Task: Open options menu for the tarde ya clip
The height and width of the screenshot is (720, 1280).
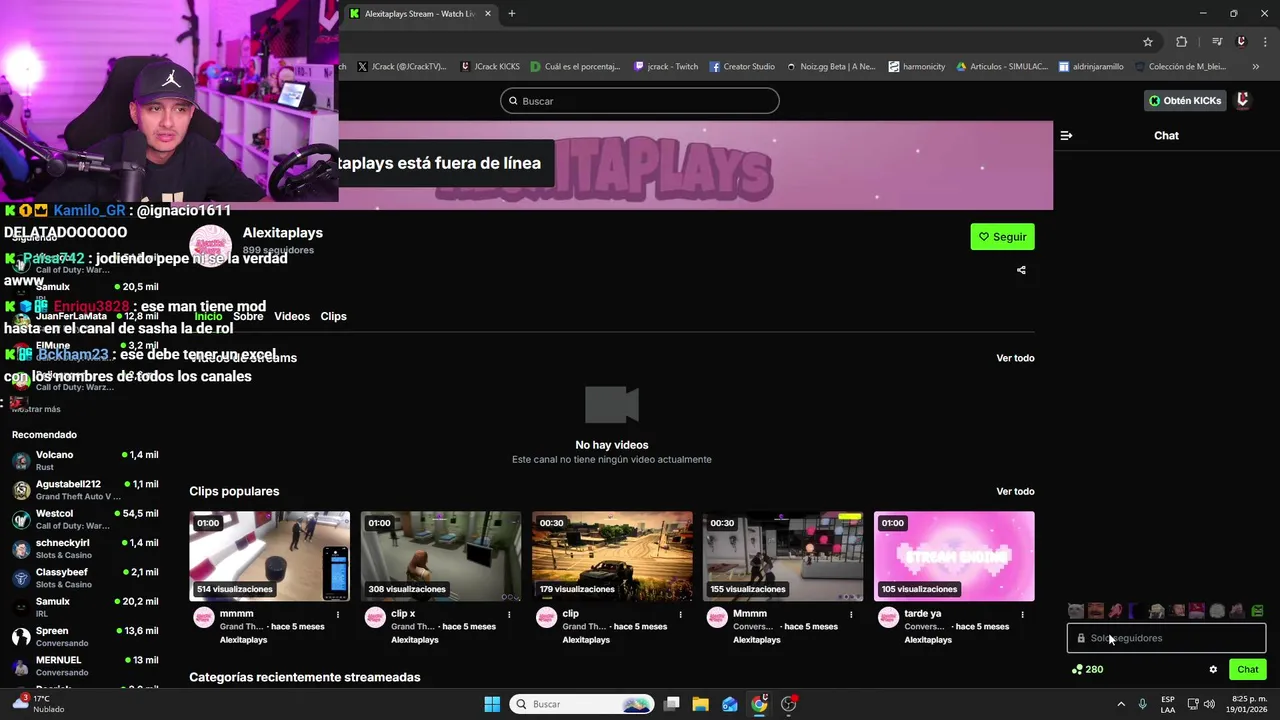Action: coord(1022,615)
